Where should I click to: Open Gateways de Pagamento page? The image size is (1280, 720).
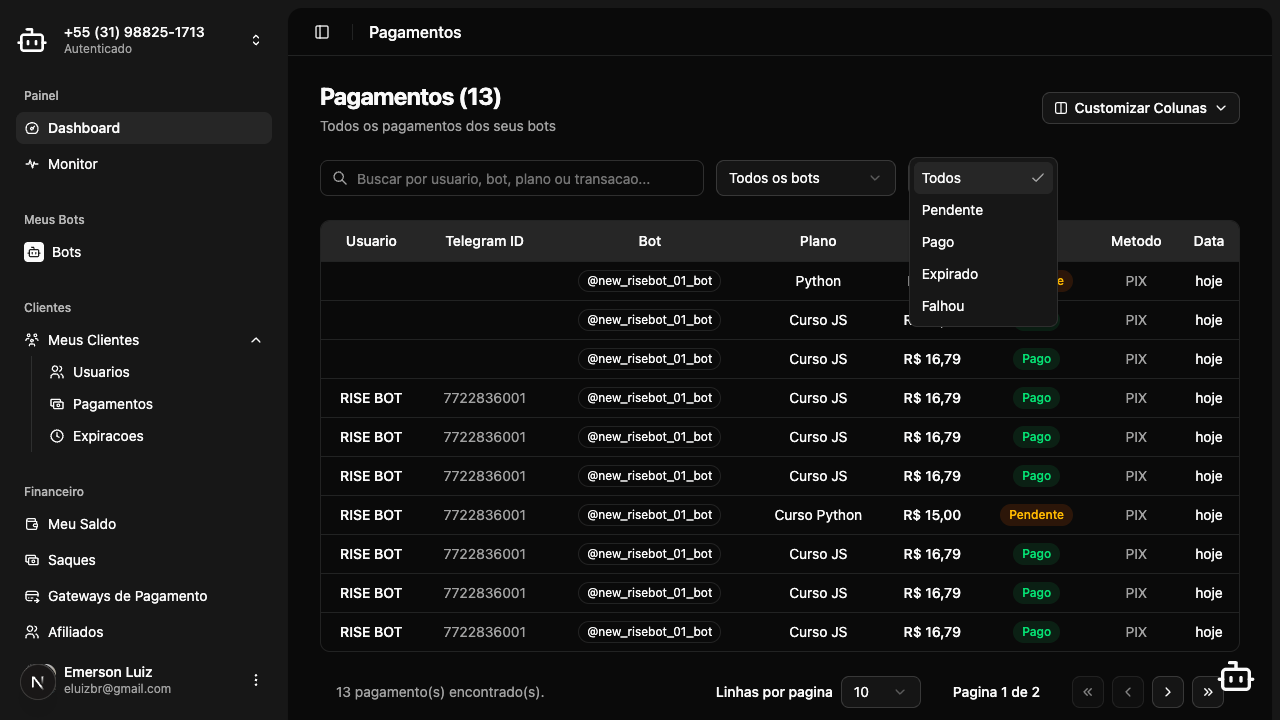click(144, 596)
